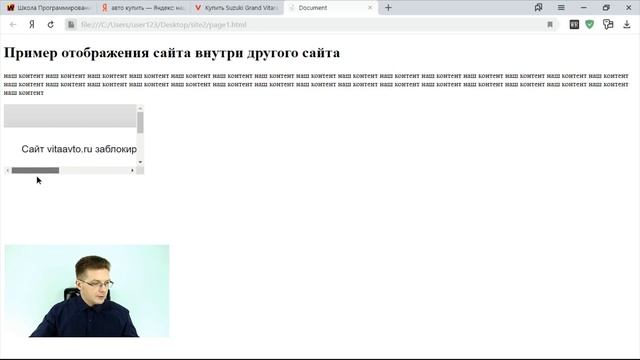Viewport: 640px width, 360px height.
Task: Open the downloads panel
Action: pyautogui.click(x=627, y=24)
